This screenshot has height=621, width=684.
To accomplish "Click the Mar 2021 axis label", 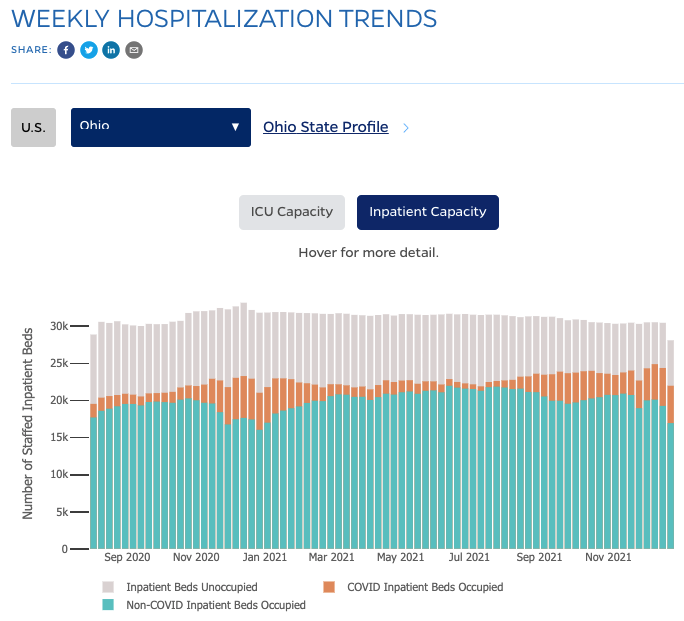I will (332, 557).
